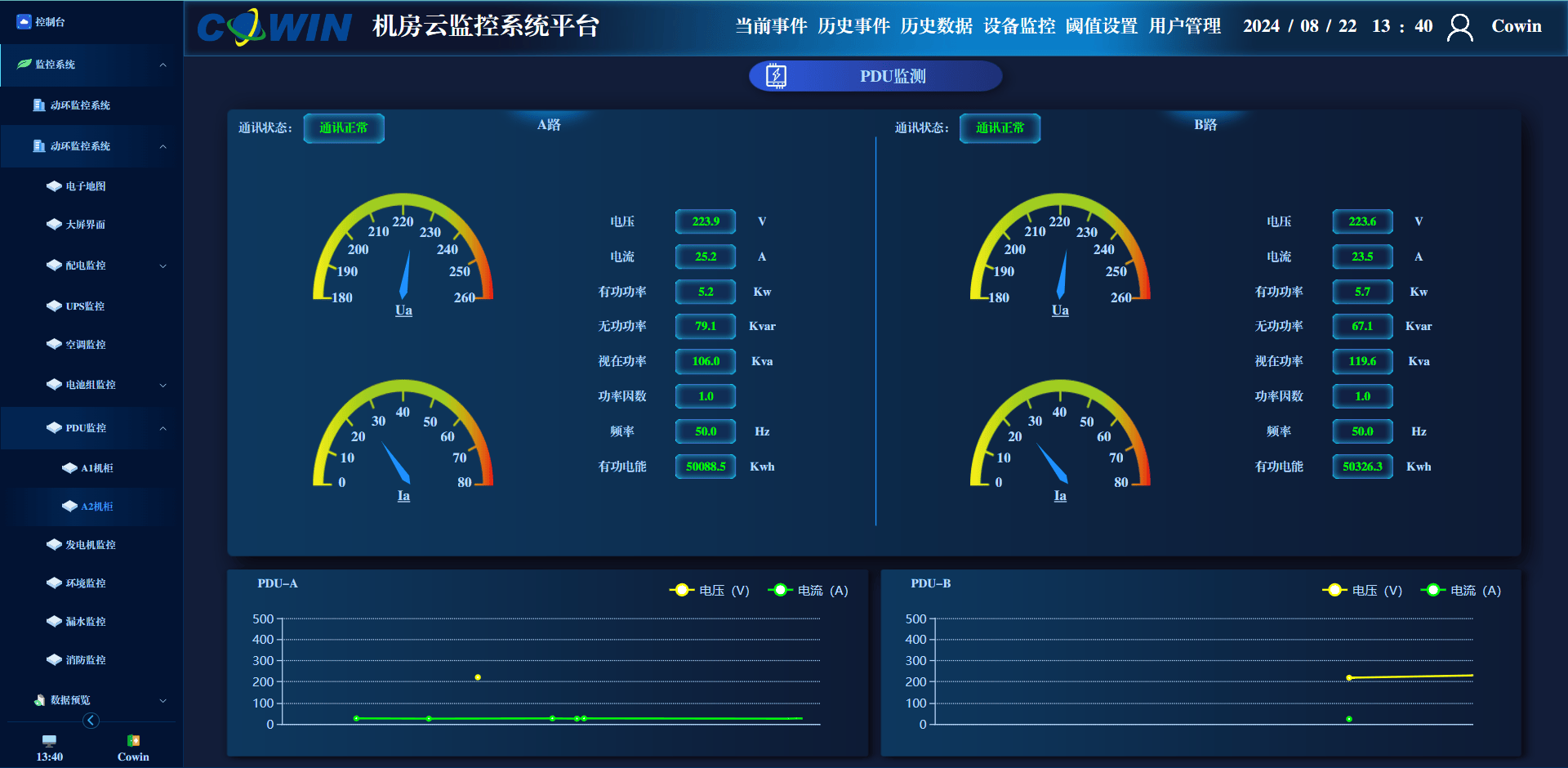This screenshot has width=1568, height=768.
Task: Click the layer icon beside 环境监控
Action: 55,583
